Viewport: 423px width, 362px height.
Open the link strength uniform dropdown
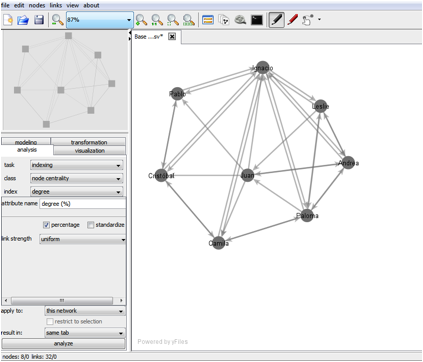coord(82,239)
